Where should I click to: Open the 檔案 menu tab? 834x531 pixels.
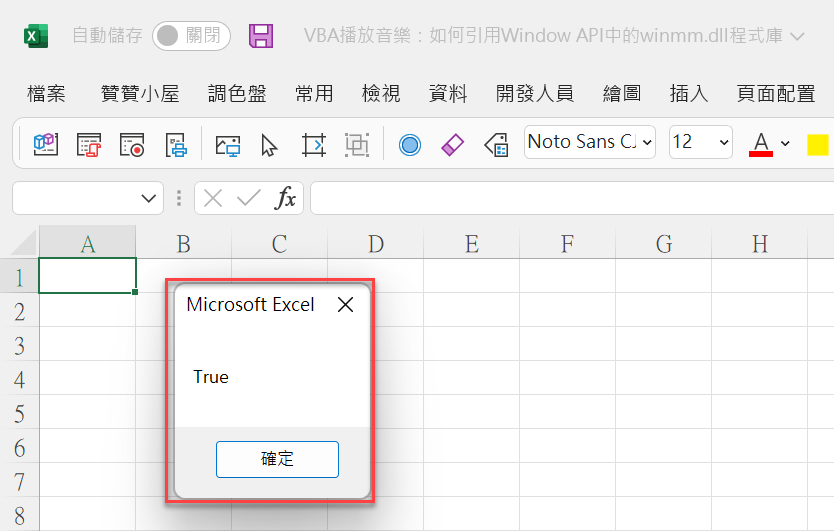(x=46, y=94)
